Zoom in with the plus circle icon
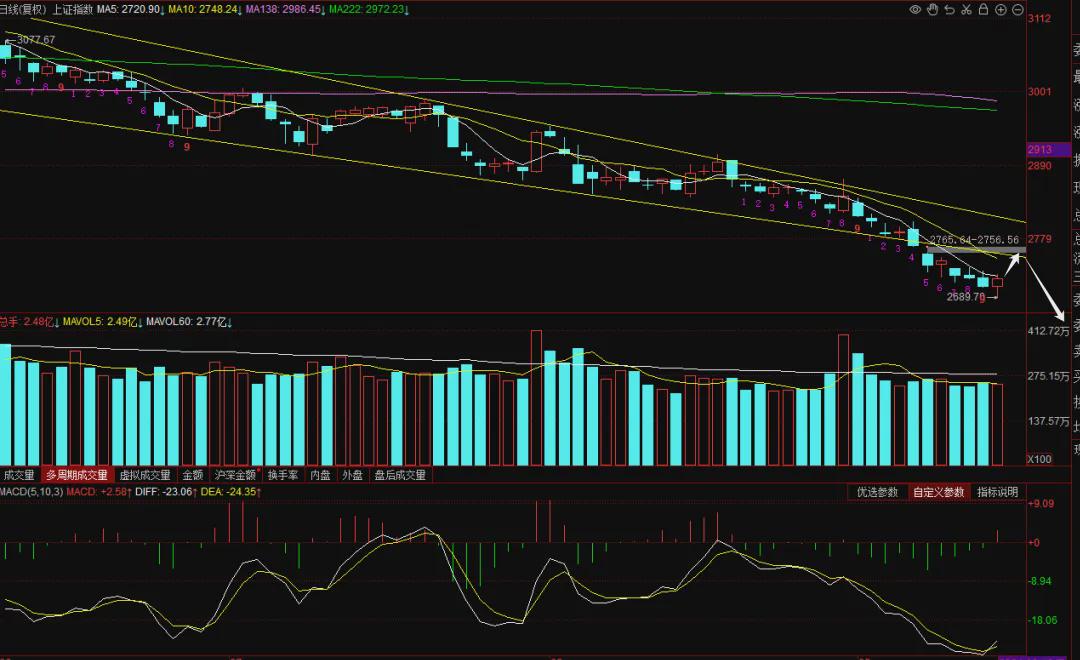Viewport: 1080px width, 660px height. coord(1000,10)
